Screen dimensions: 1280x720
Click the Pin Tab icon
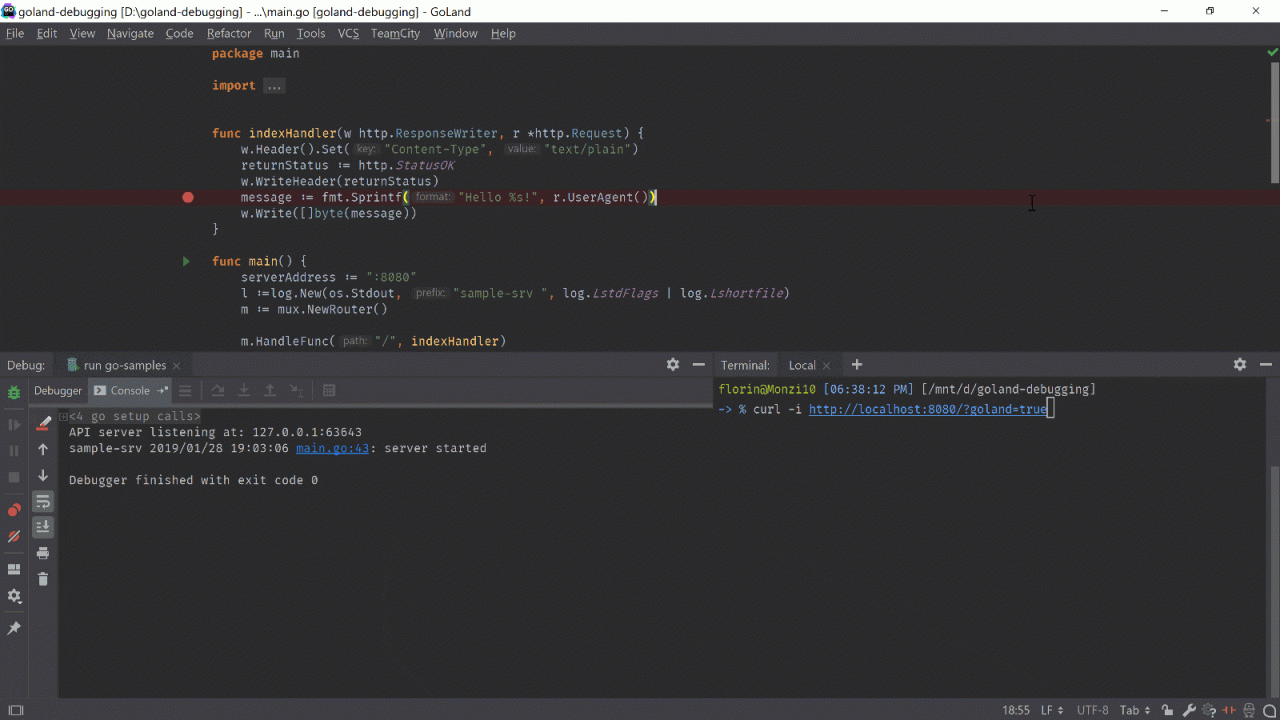pyautogui.click(x=14, y=628)
